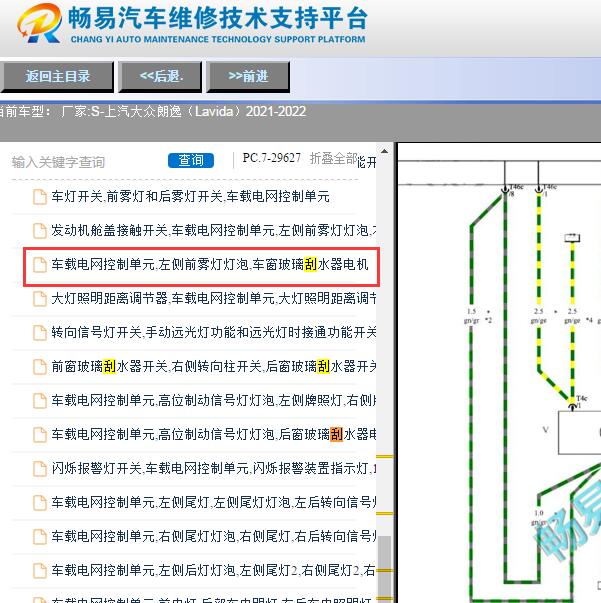This screenshot has height=603, width=601.
Task: Click the blue 查询 search button
Action: coord(191,160)
